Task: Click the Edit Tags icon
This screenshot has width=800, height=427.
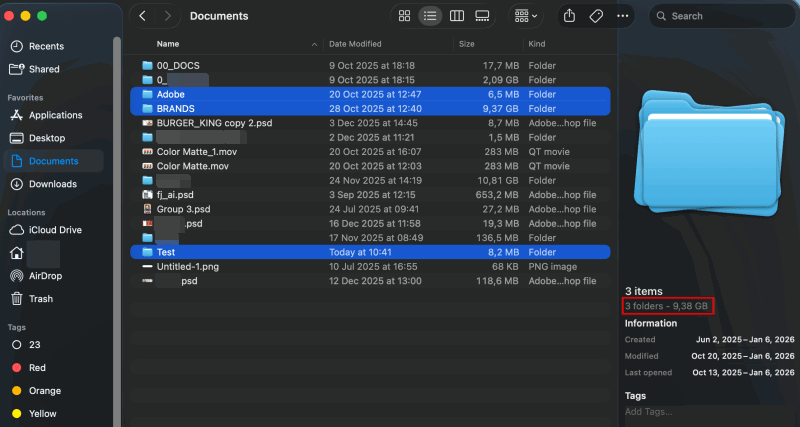Action: [x=596, y=16]
